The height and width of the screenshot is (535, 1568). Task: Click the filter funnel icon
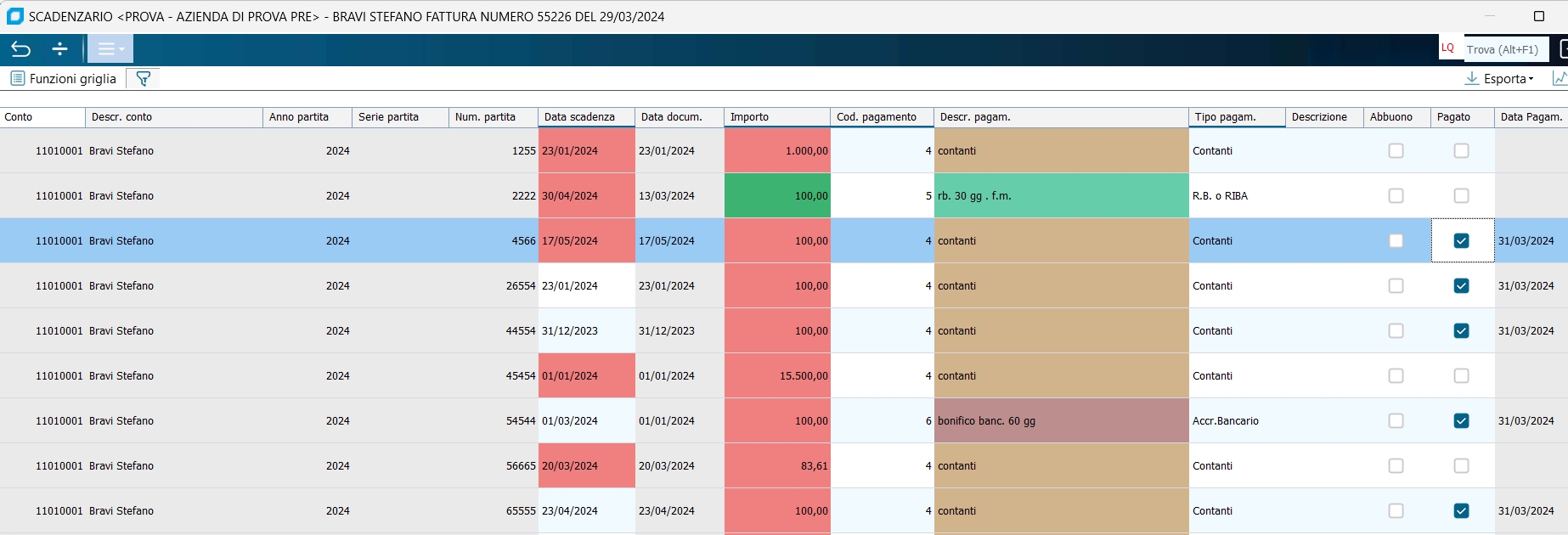tap(143, 79)
